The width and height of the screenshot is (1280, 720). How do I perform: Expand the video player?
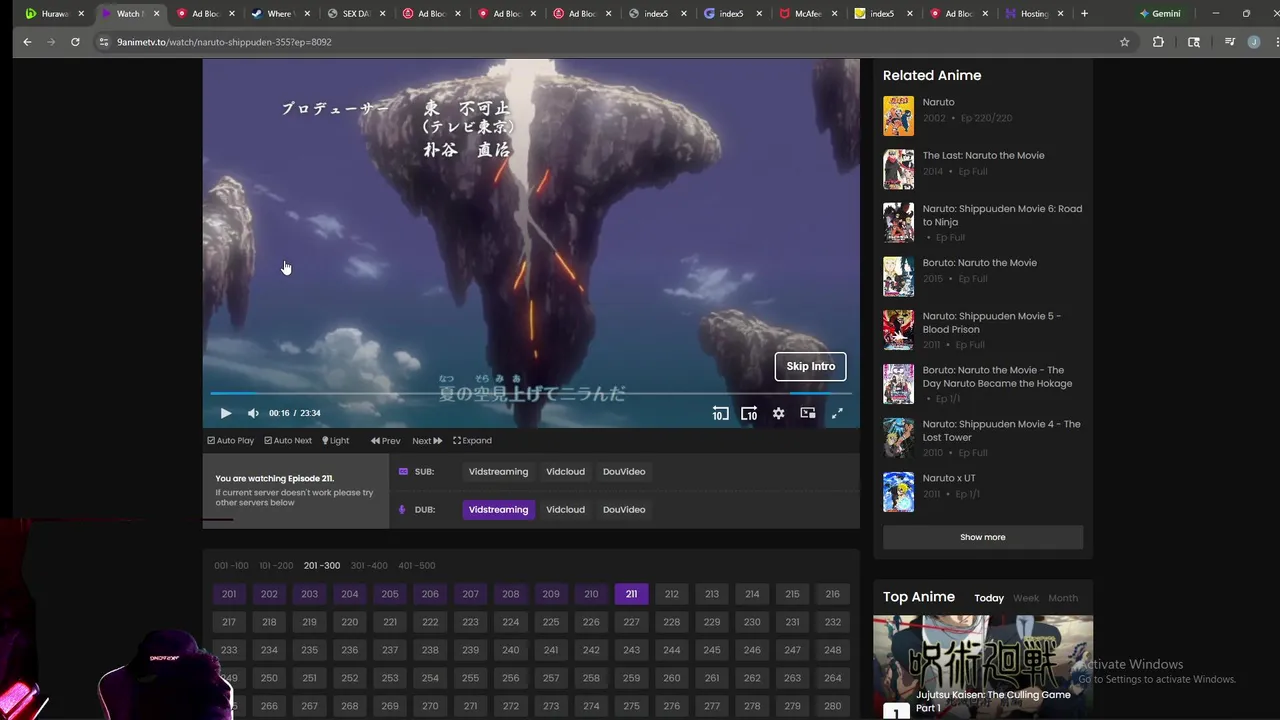coord(472,441)
